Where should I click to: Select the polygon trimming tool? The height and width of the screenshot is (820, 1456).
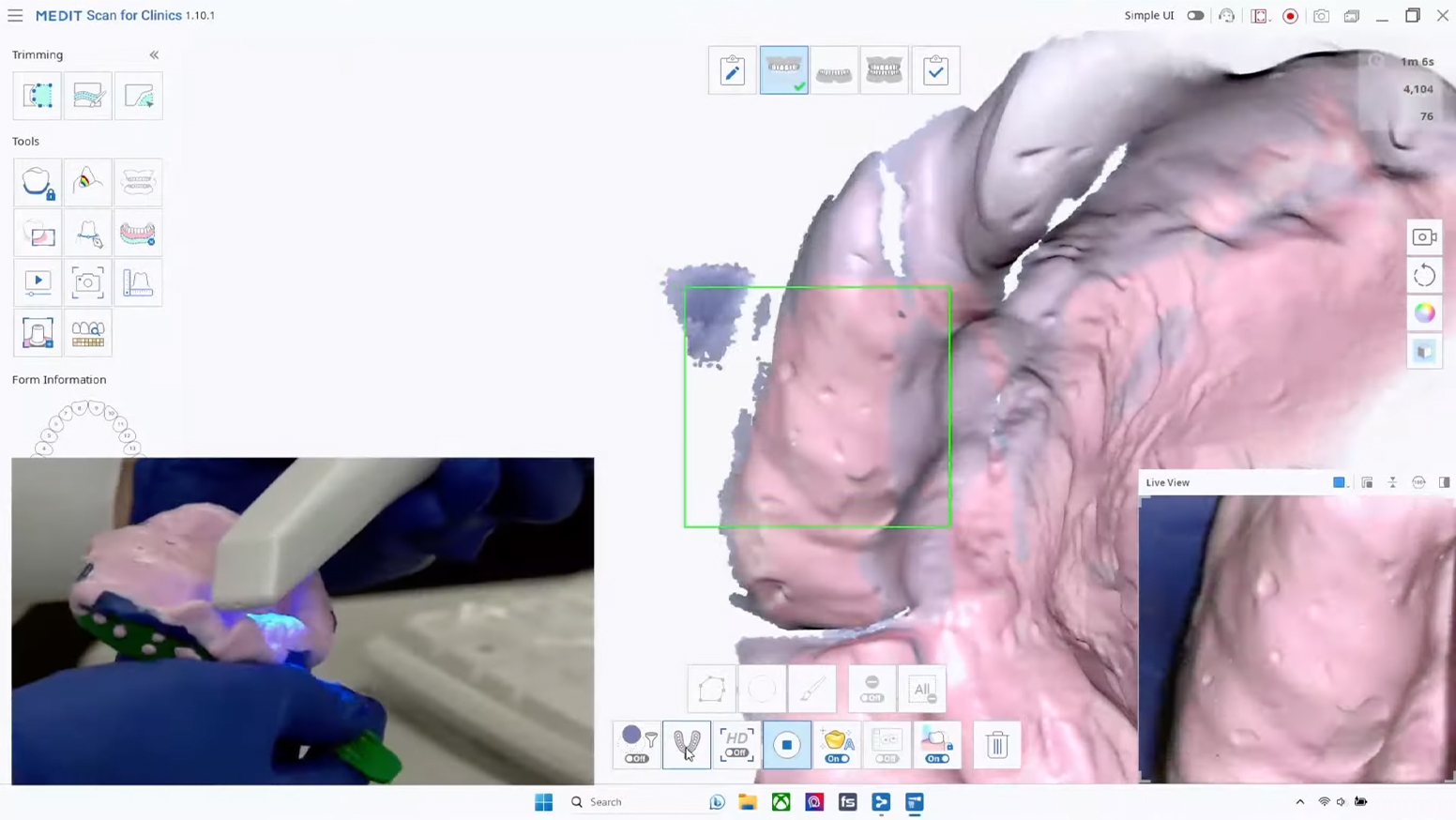point(712,690)
